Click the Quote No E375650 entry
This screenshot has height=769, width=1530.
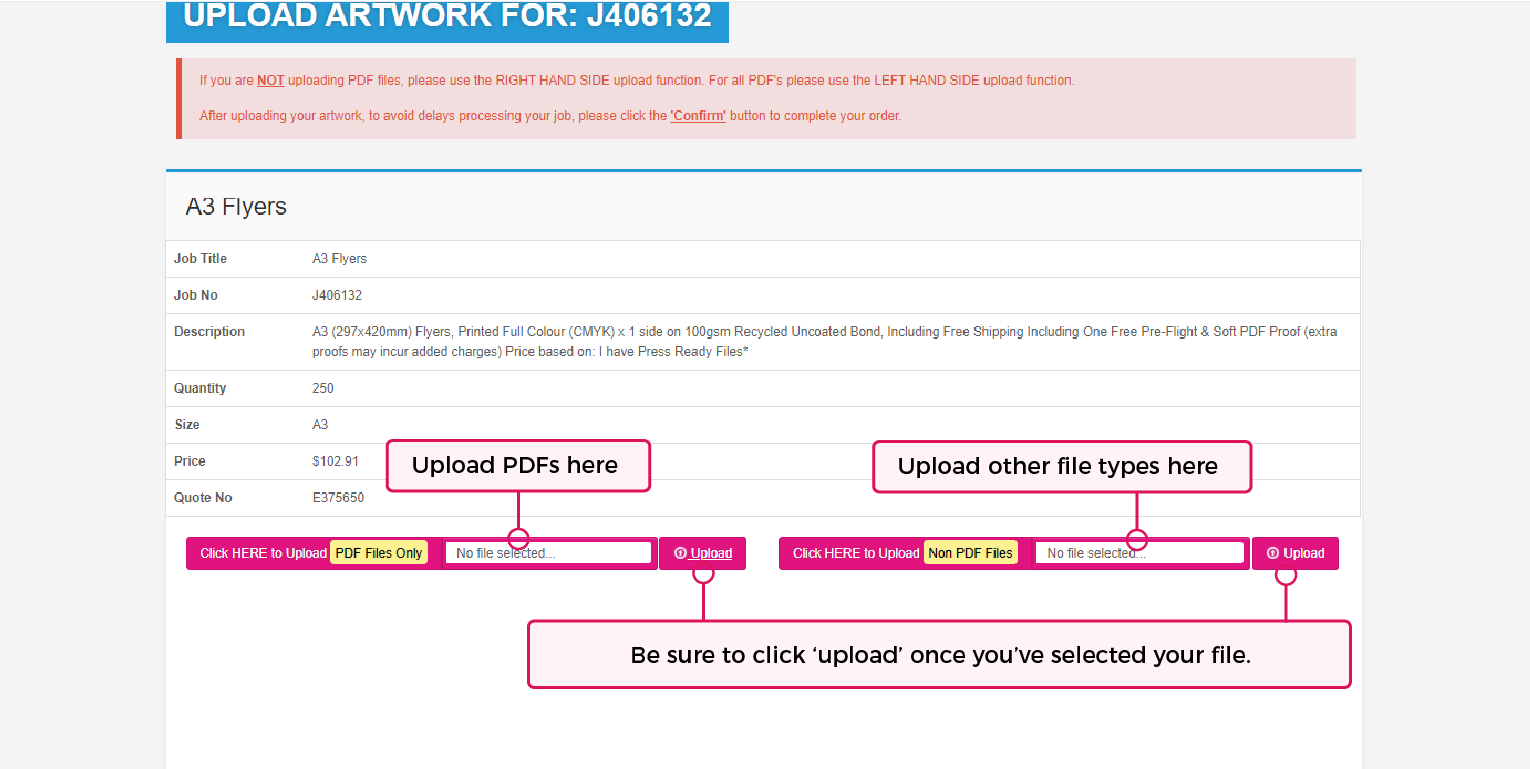tap(339, 497)
